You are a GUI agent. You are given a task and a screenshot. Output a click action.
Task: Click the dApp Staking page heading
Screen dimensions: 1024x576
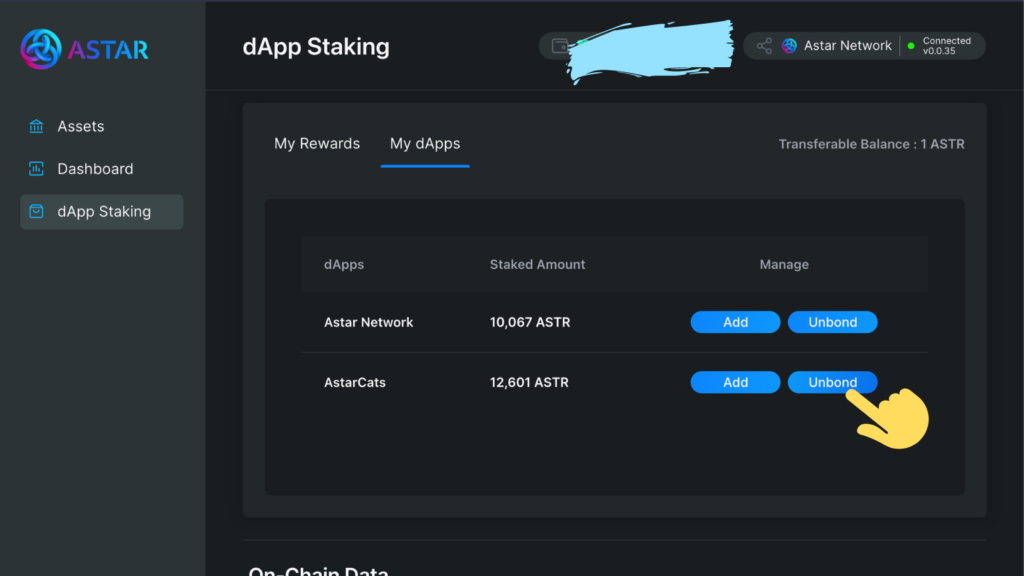316,46
